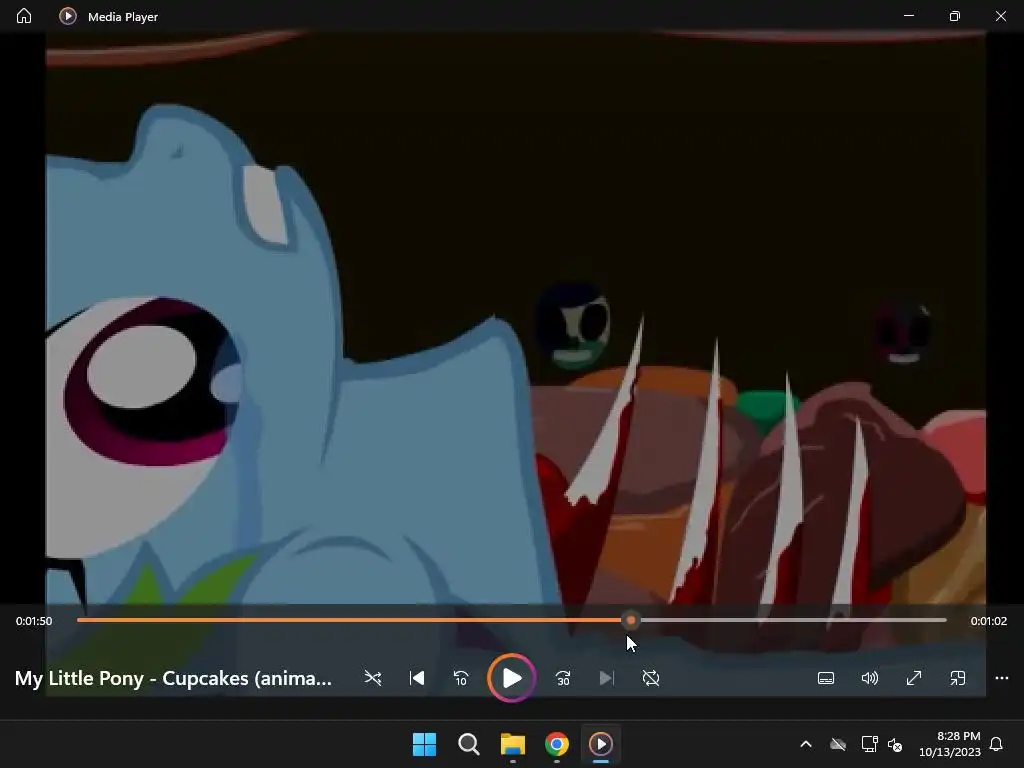Open the Windows Start menu
This screenshot has width=1024, height=768.
(424, 744)
